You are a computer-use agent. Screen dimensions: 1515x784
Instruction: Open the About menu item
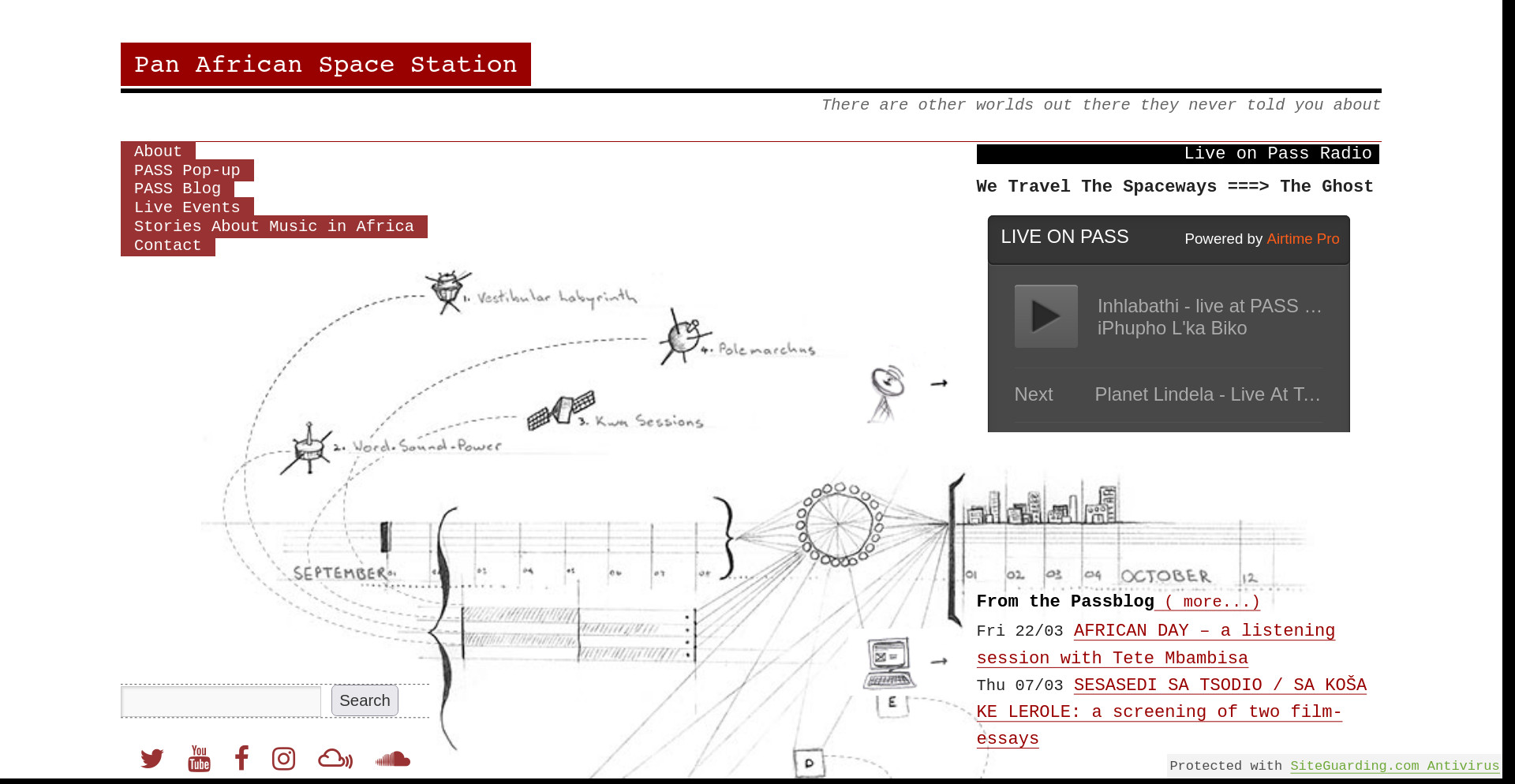pyautogui.click(x=158, y=151)
